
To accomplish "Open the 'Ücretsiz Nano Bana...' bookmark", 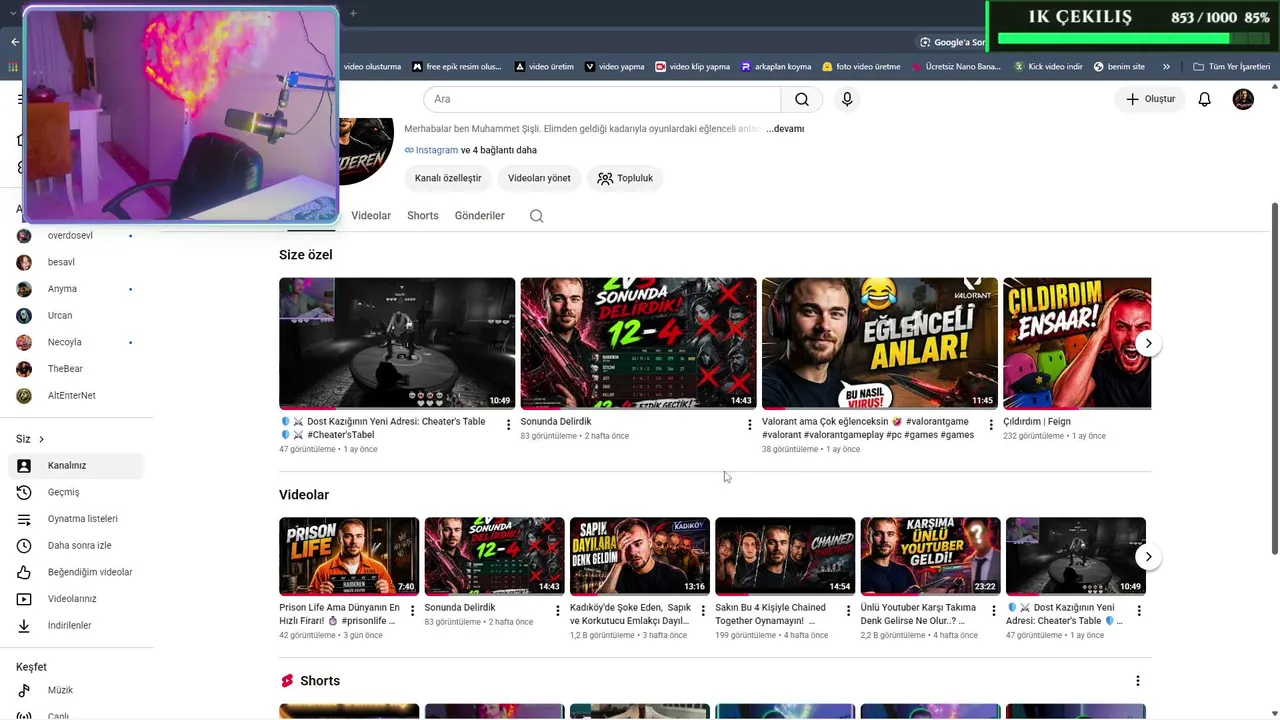I will click(955, 67).
